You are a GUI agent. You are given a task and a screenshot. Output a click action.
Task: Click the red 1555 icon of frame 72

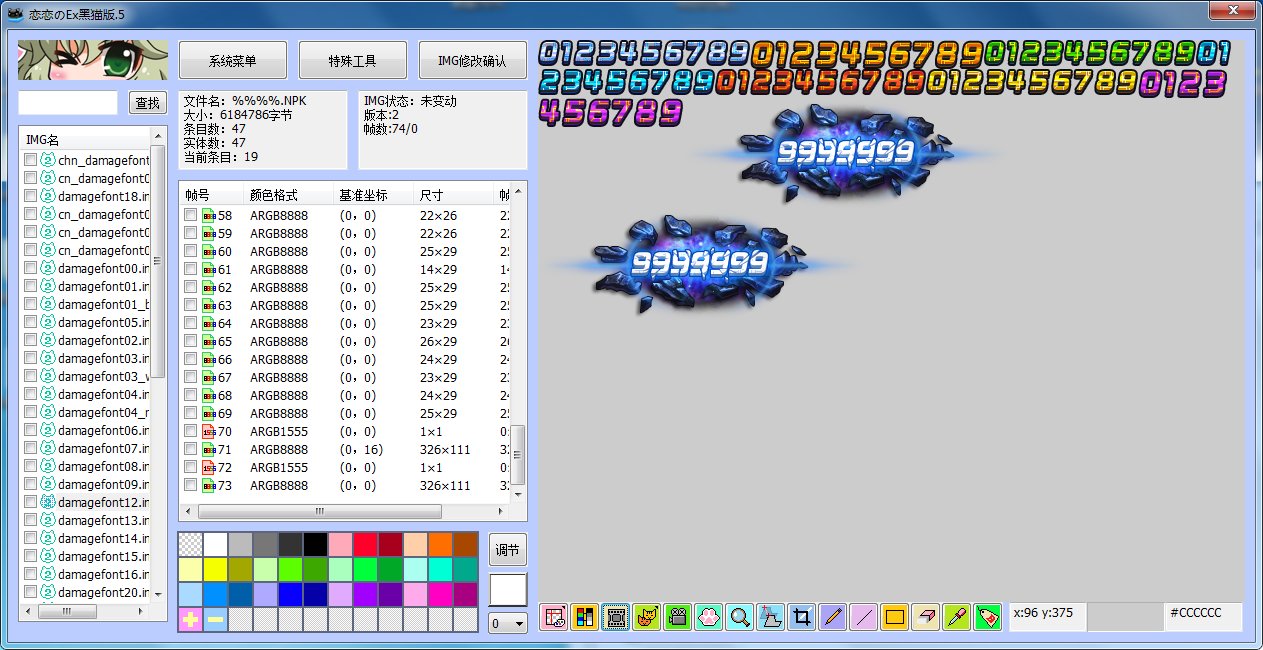[208, 467]
